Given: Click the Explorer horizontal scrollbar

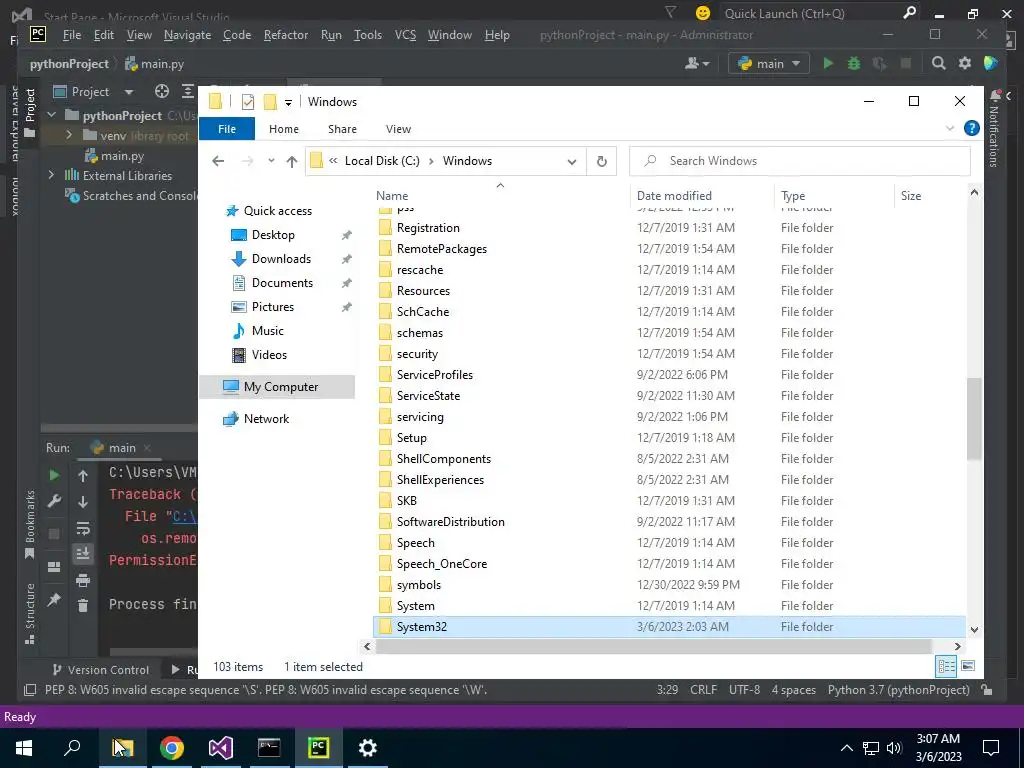Looking at the screenshot, I should tap(654, 647).
